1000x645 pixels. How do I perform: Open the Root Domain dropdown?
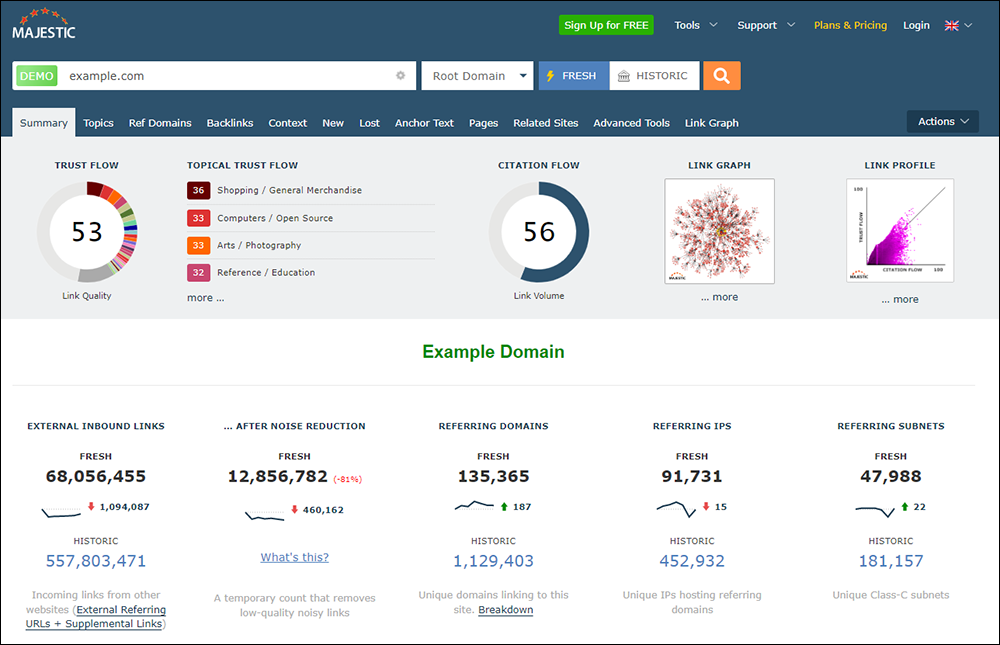pos(478,76)
